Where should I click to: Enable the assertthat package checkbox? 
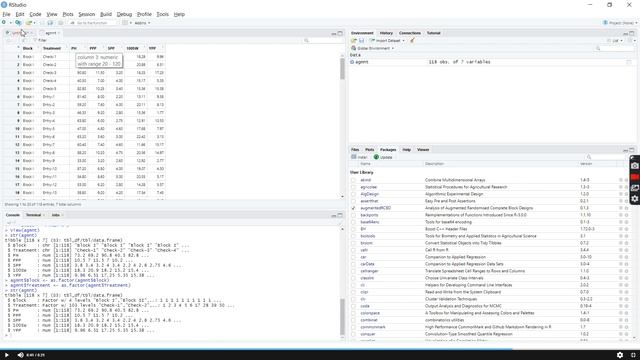(x=353, y=201)
